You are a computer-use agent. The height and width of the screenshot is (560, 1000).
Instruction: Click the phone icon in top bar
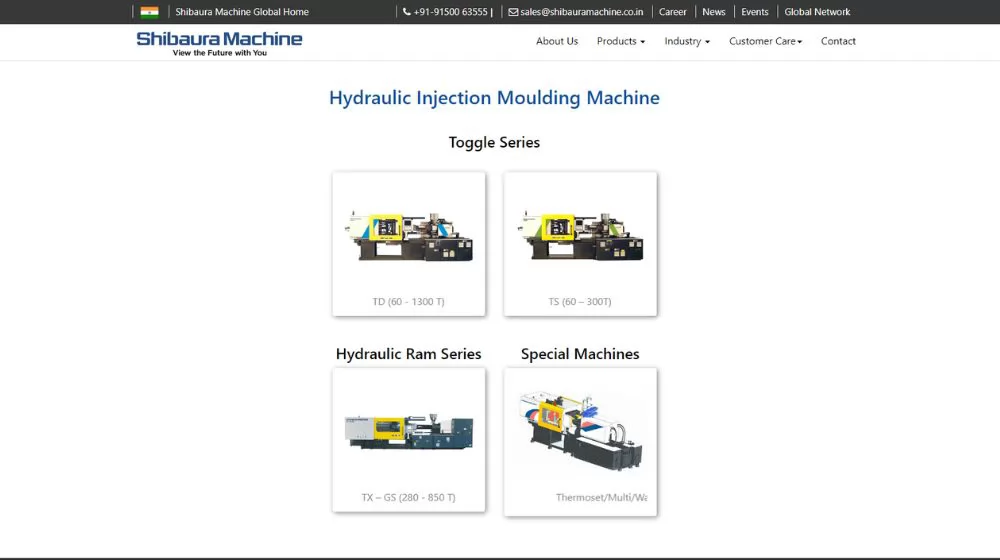[x=406, y=11]
